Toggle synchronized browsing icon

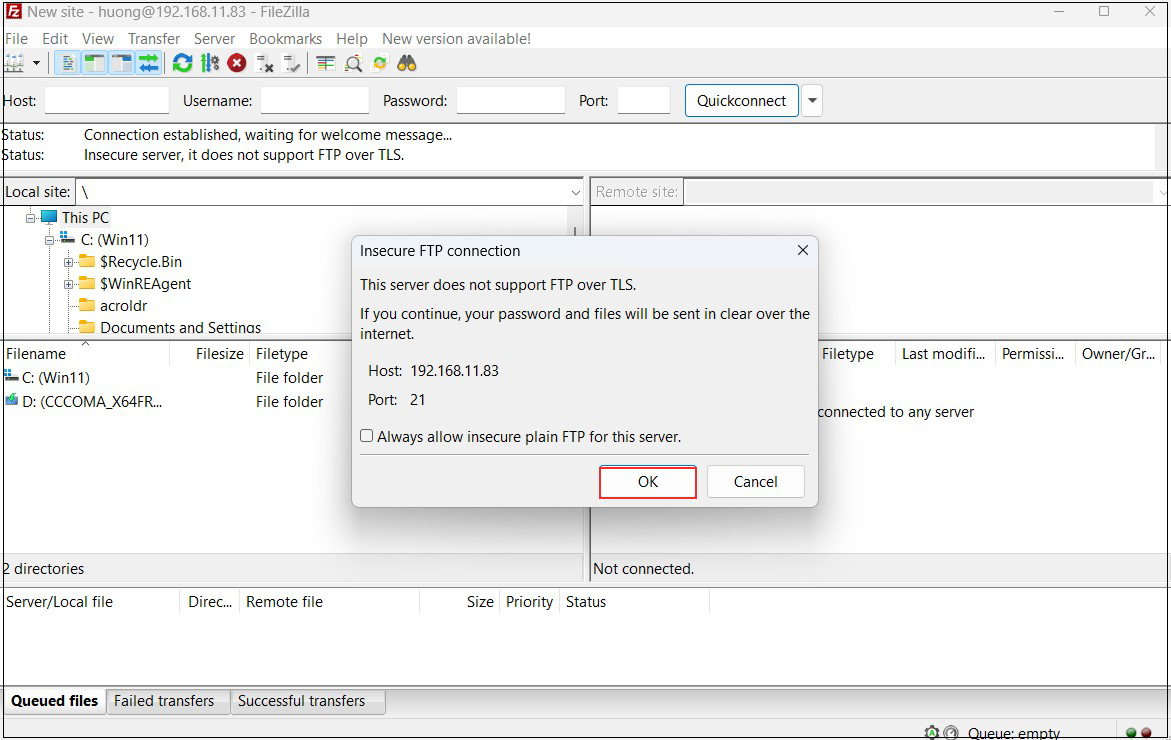tap(379, 63)
